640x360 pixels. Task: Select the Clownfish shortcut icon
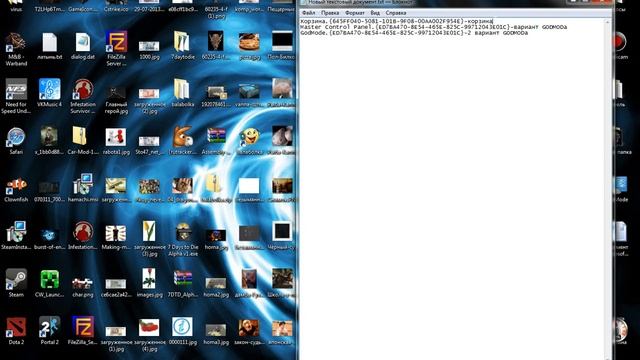coord(16,190)
